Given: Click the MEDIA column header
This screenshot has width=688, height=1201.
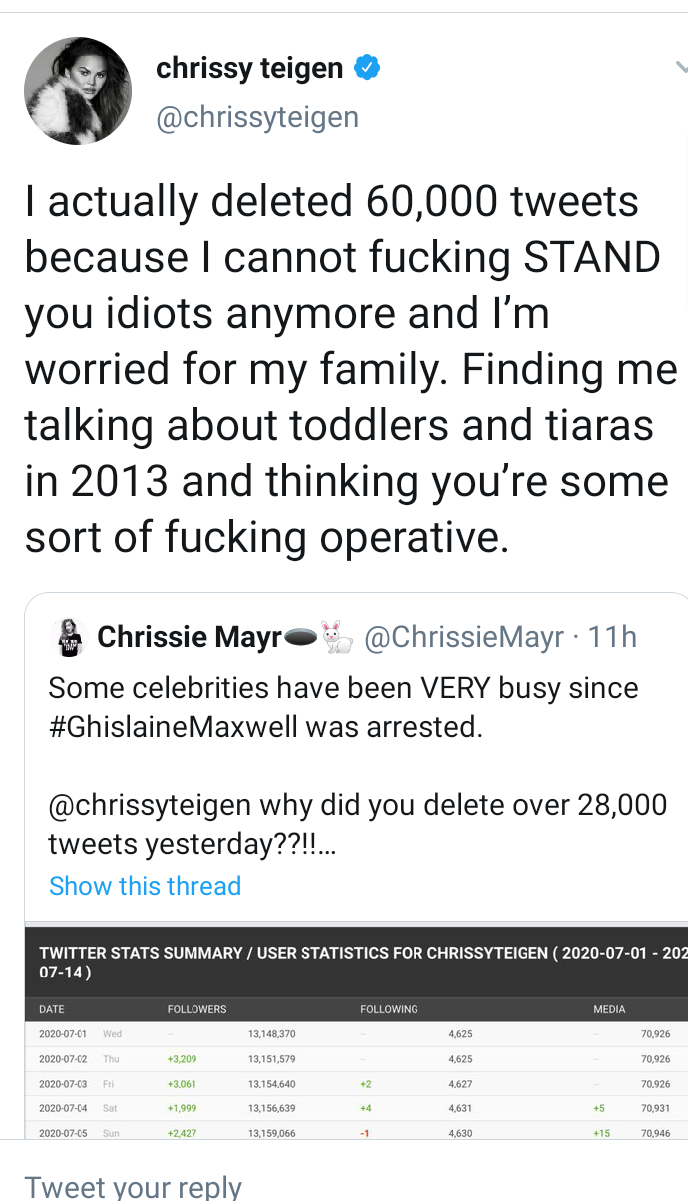Looking at the screenshot, I should (x=609, y=1009).
